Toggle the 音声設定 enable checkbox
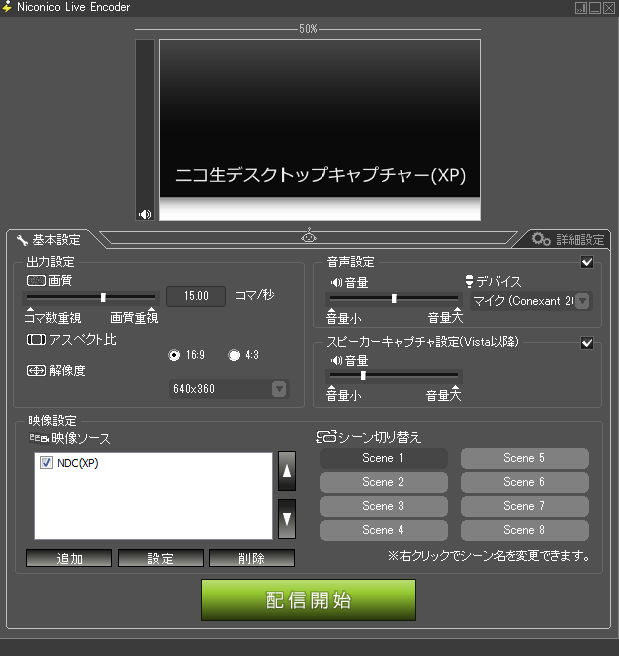This screenshot has width=619, height=656. (587, 262)
